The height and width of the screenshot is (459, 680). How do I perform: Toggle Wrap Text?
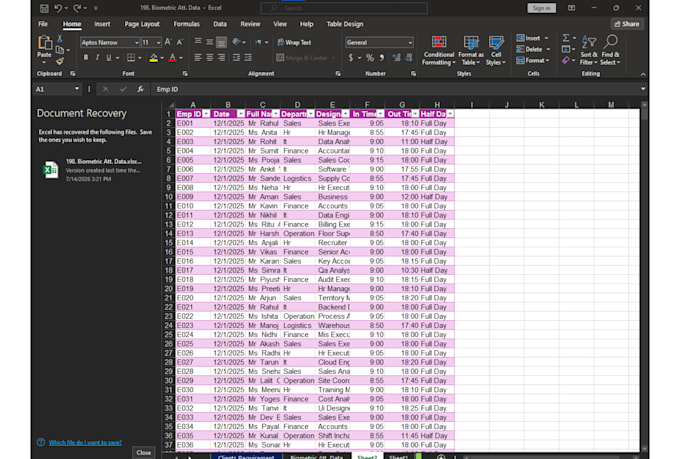coord(294,42)
